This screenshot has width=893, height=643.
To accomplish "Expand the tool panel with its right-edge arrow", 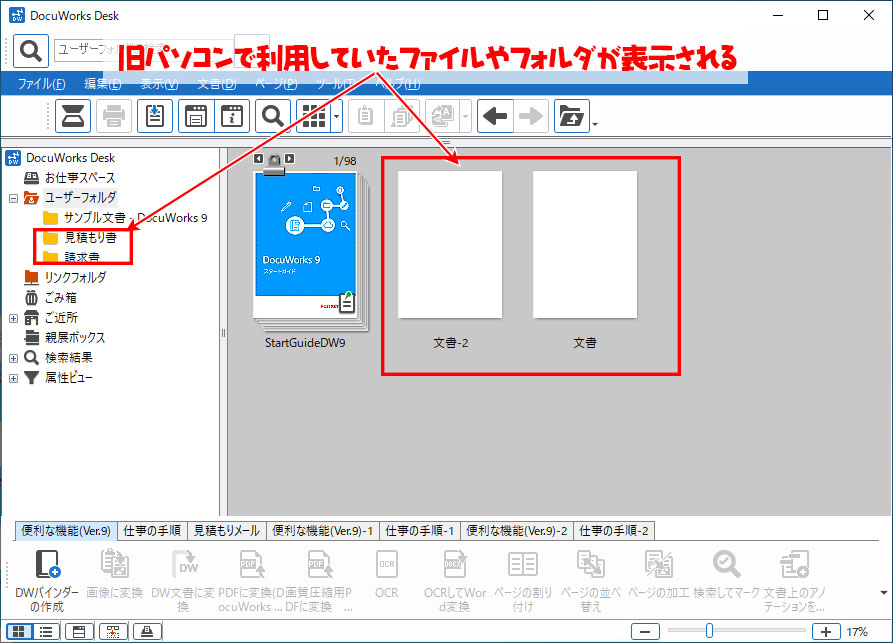I will (x=883, y=593).
